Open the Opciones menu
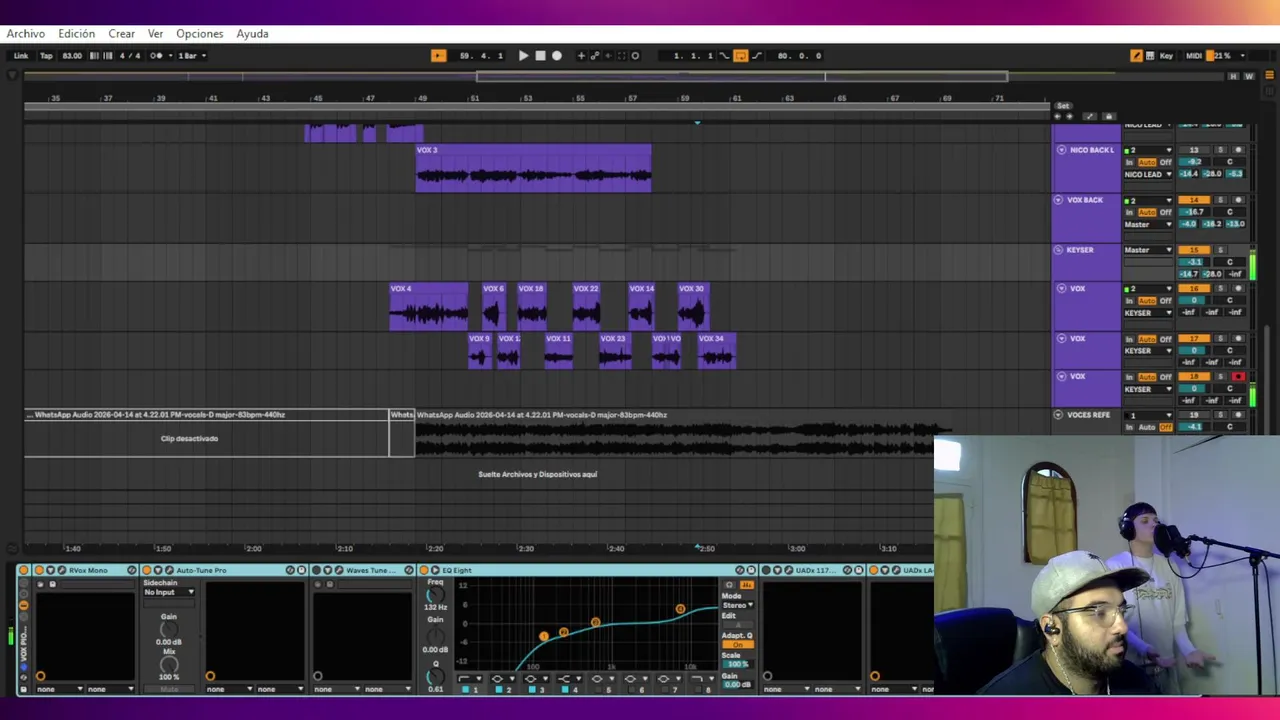 pos(200,33)
